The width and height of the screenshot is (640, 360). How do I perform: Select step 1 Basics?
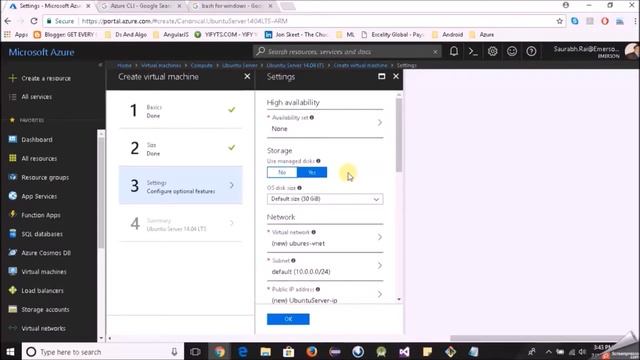(x=180, y=110)
